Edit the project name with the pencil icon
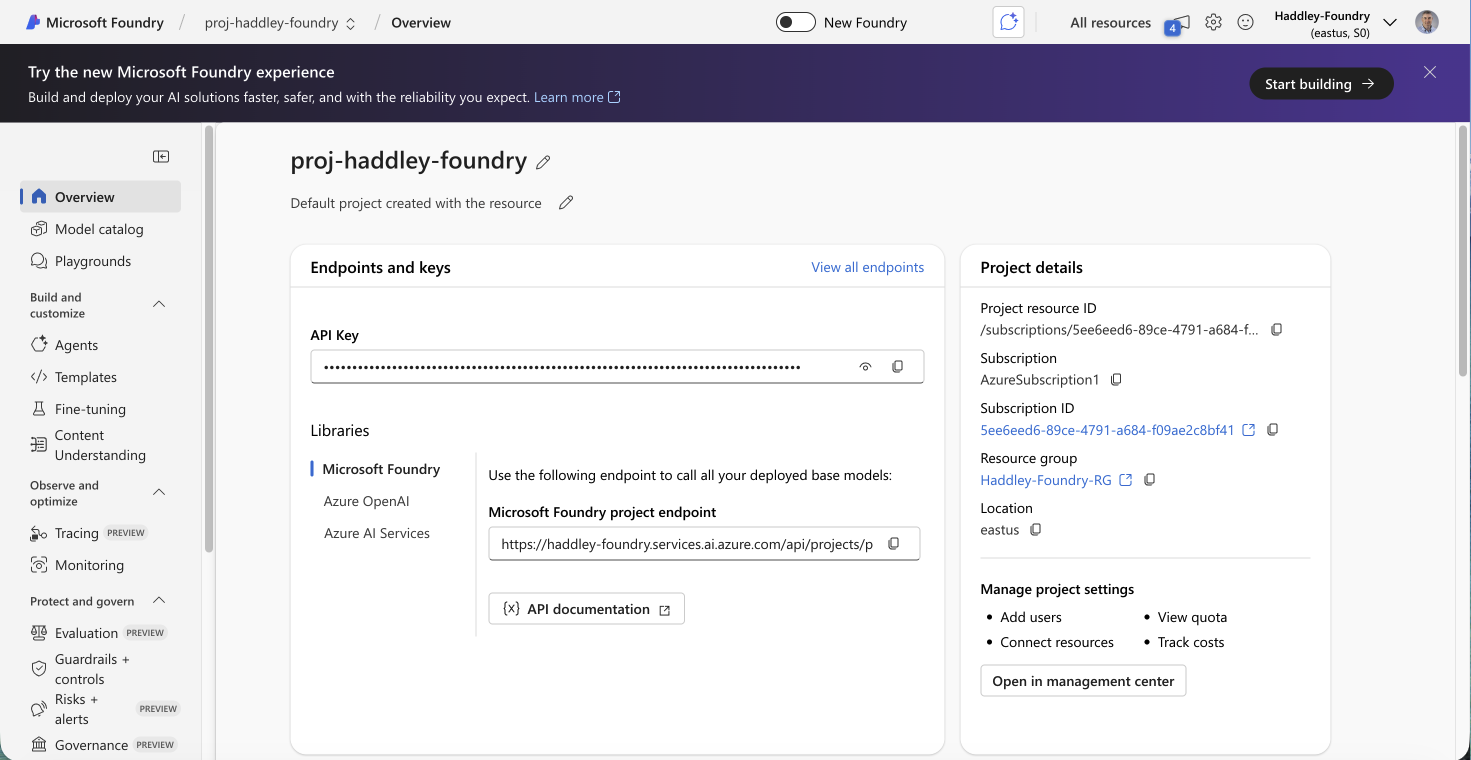 543,161
